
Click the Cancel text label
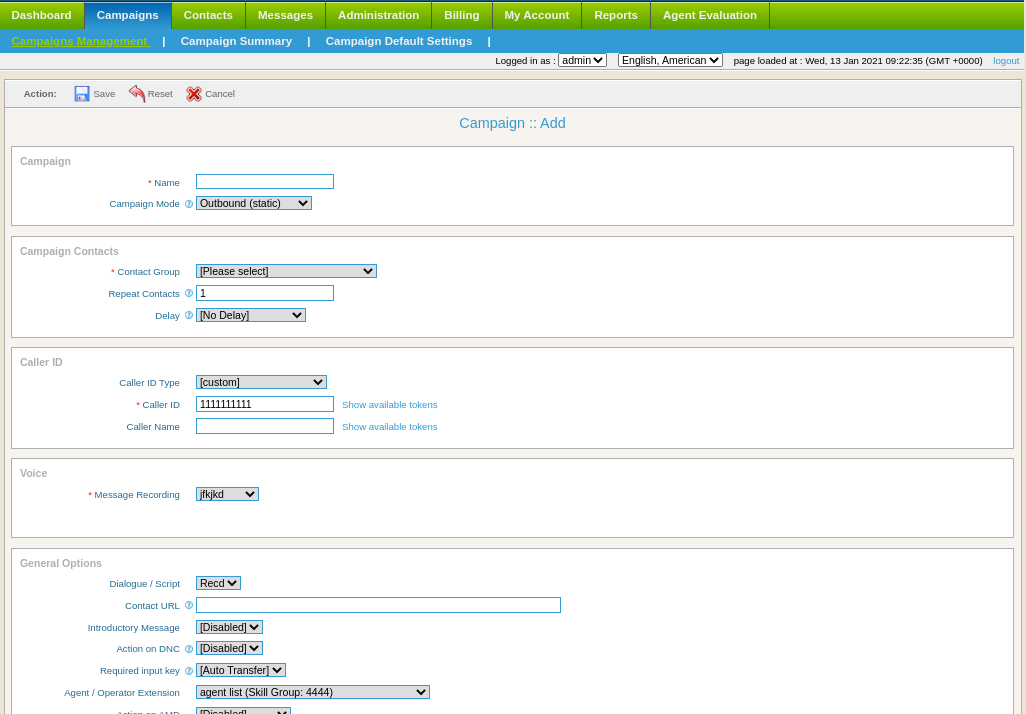point(220,94)
